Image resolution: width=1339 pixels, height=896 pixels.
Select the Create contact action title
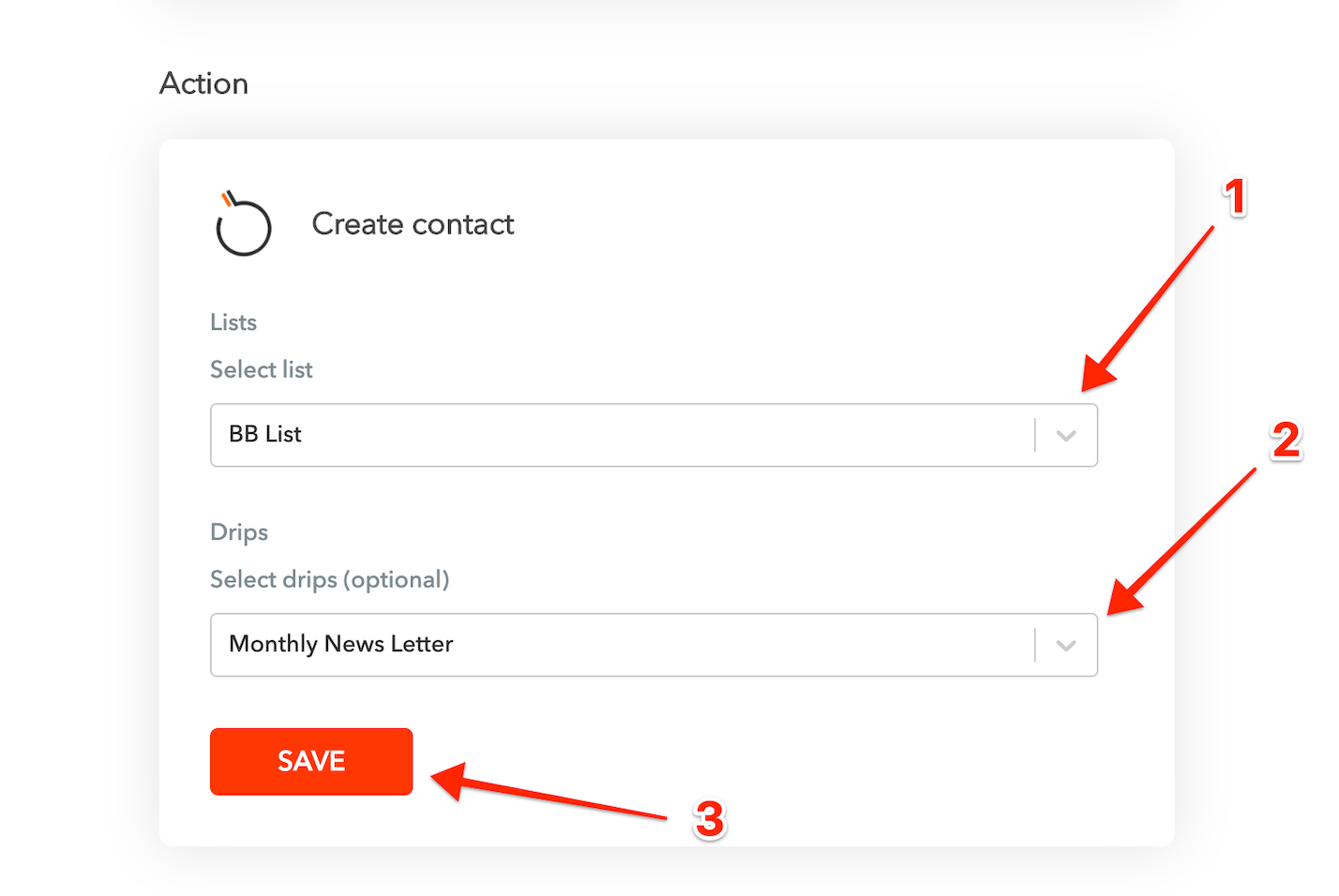(413, 224)
